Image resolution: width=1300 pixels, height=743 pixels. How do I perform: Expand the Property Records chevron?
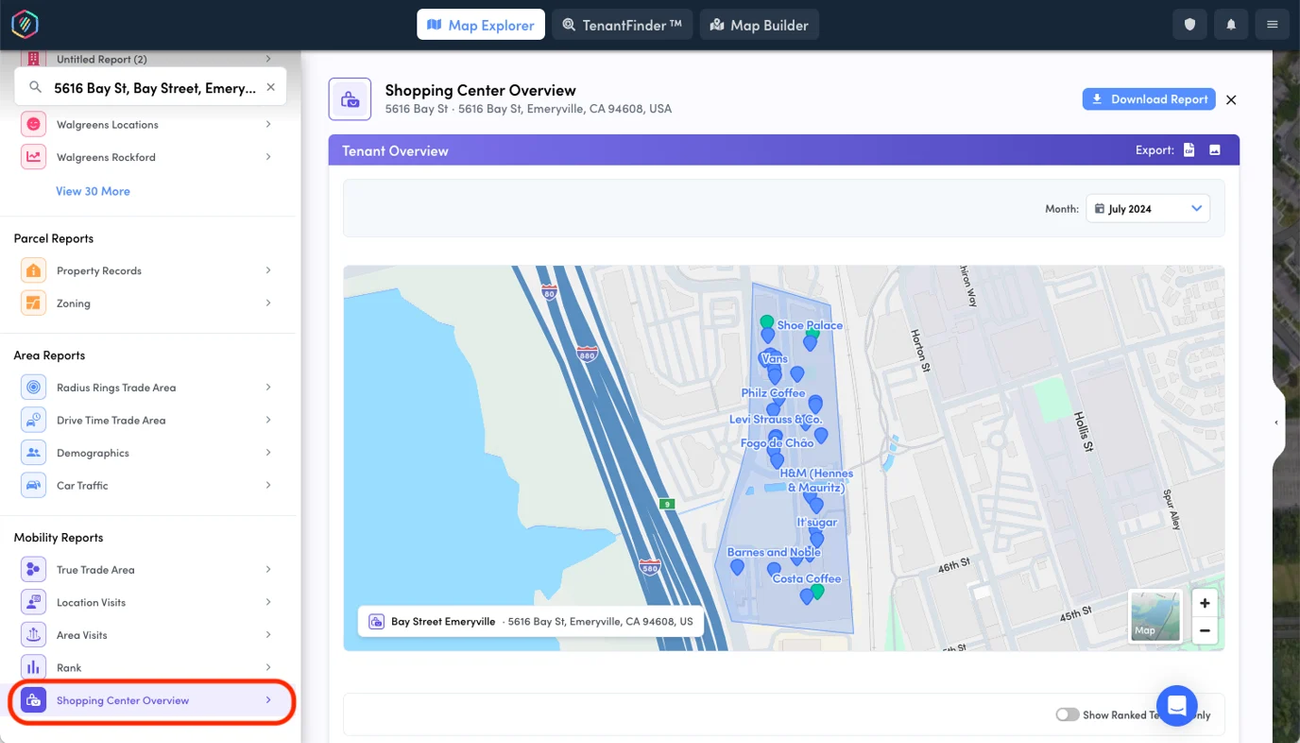coord(268,271)
